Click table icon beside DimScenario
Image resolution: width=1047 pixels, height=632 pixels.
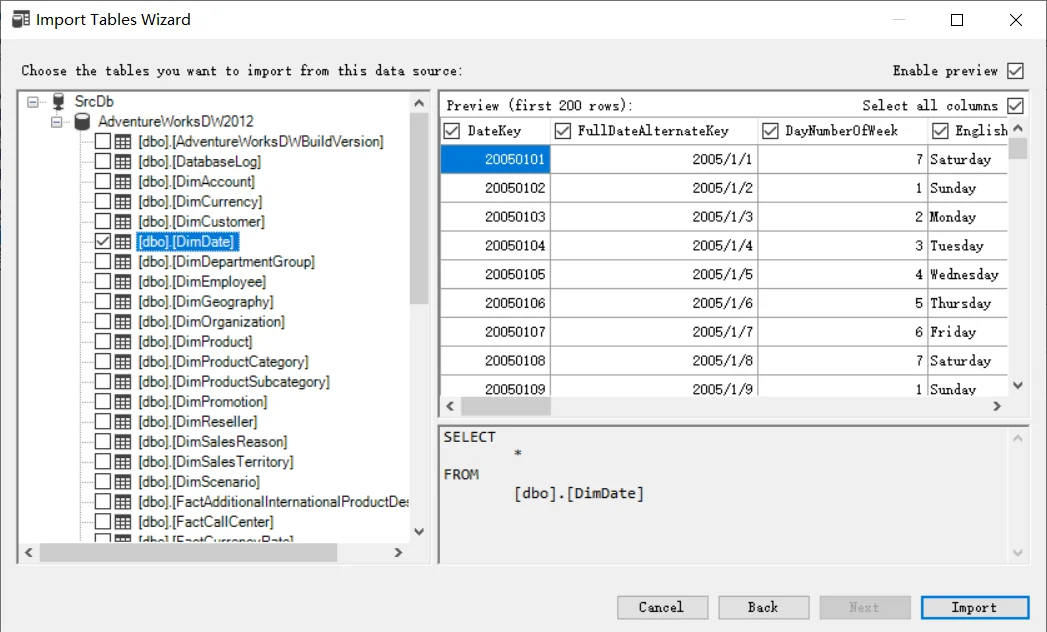tap(123, 482)
